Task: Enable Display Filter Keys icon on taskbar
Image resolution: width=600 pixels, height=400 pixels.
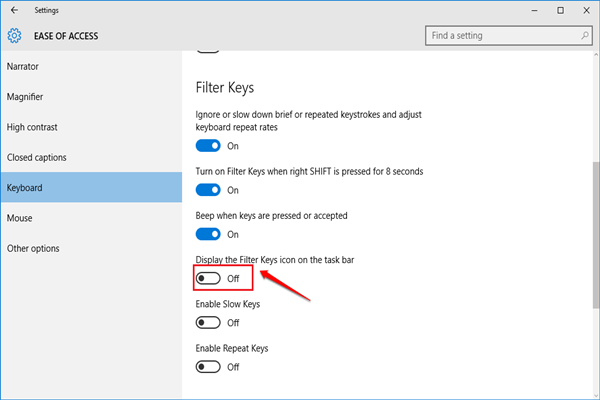Action: click(x=208, y=278)
